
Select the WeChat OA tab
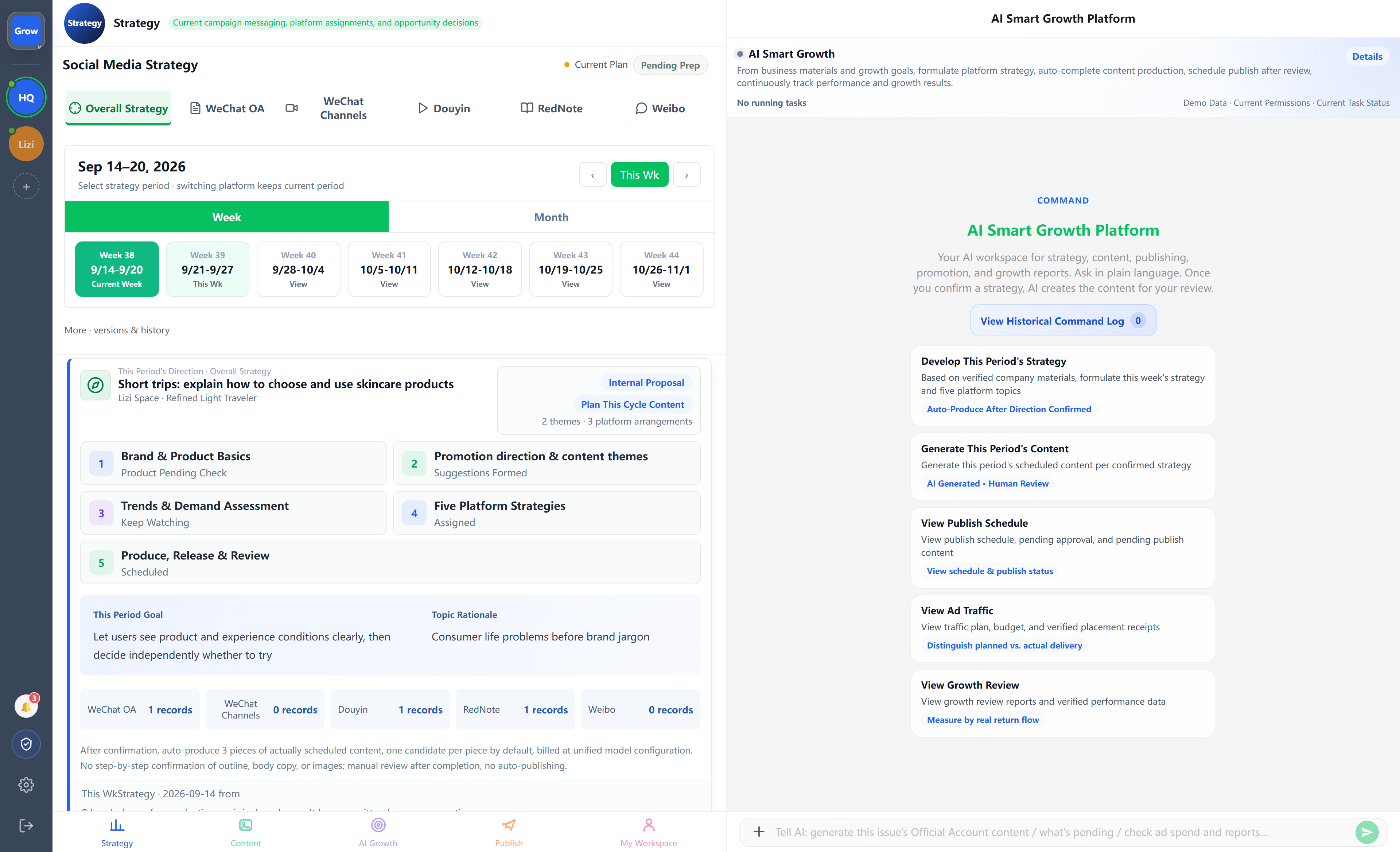pos(227,108)
